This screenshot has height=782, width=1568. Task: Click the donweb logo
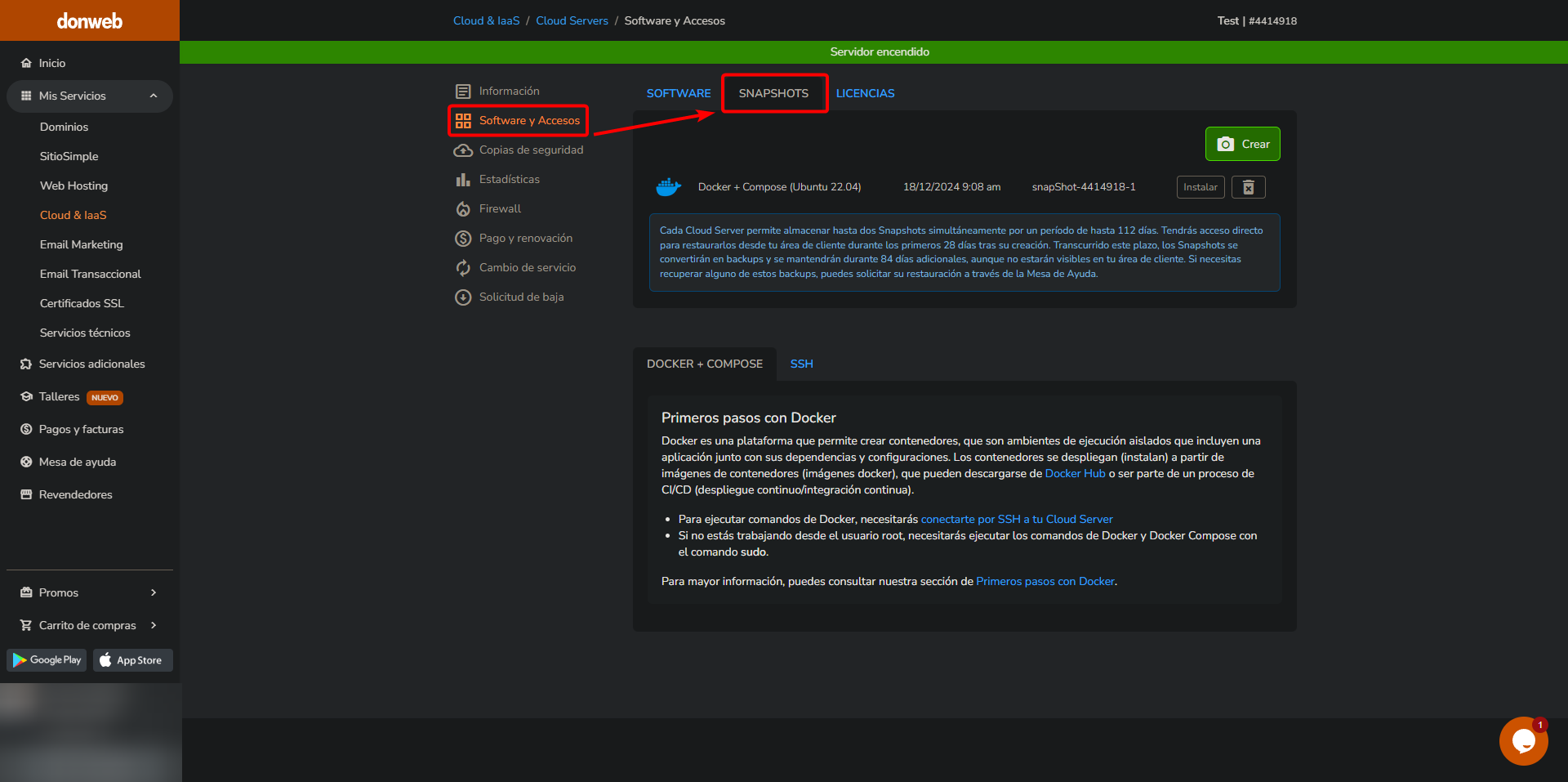tap(89, 21)
